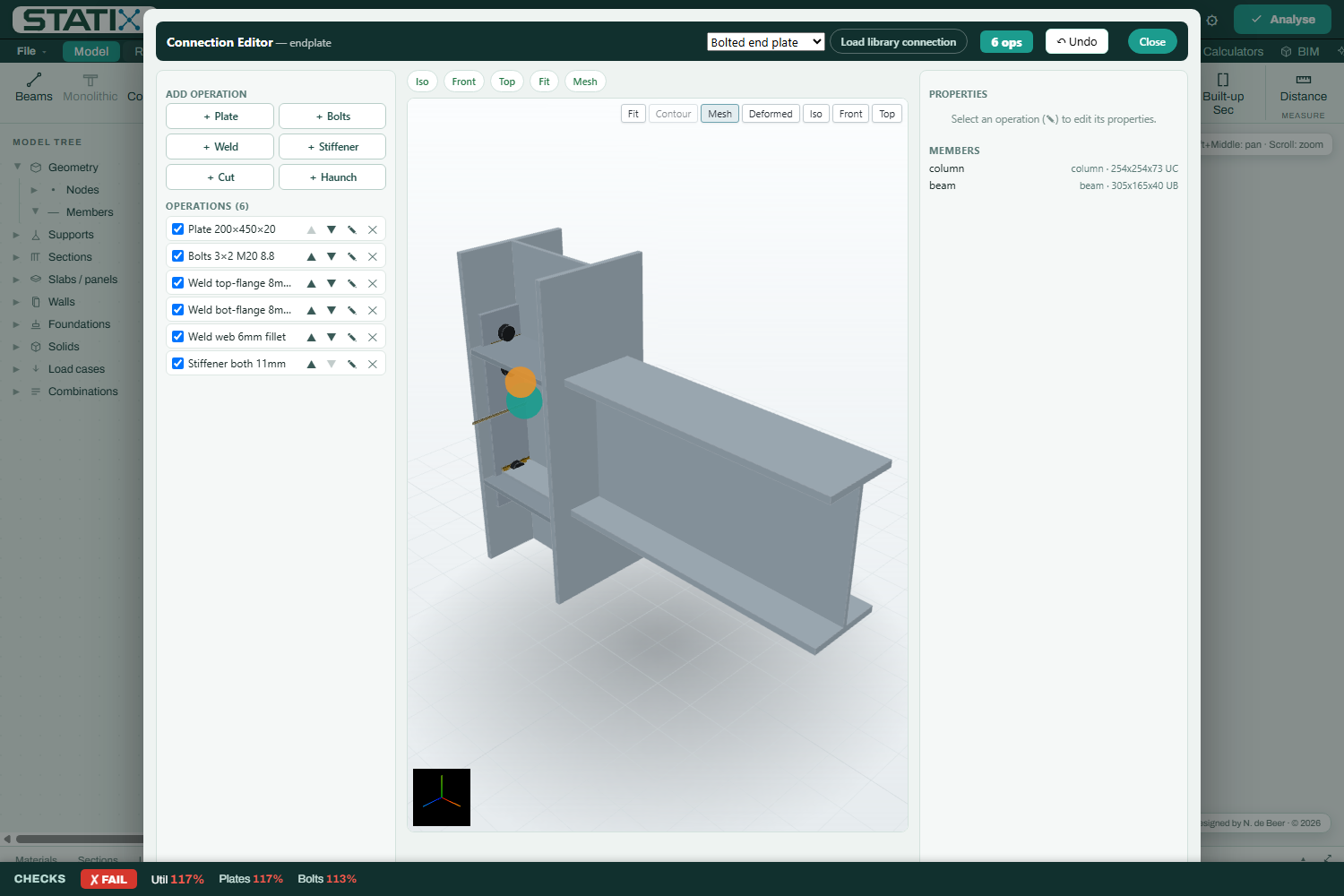This screenshot has width=1344, height=896.
Task: Move Weld web 6mm fillet up
Action: 311,337
